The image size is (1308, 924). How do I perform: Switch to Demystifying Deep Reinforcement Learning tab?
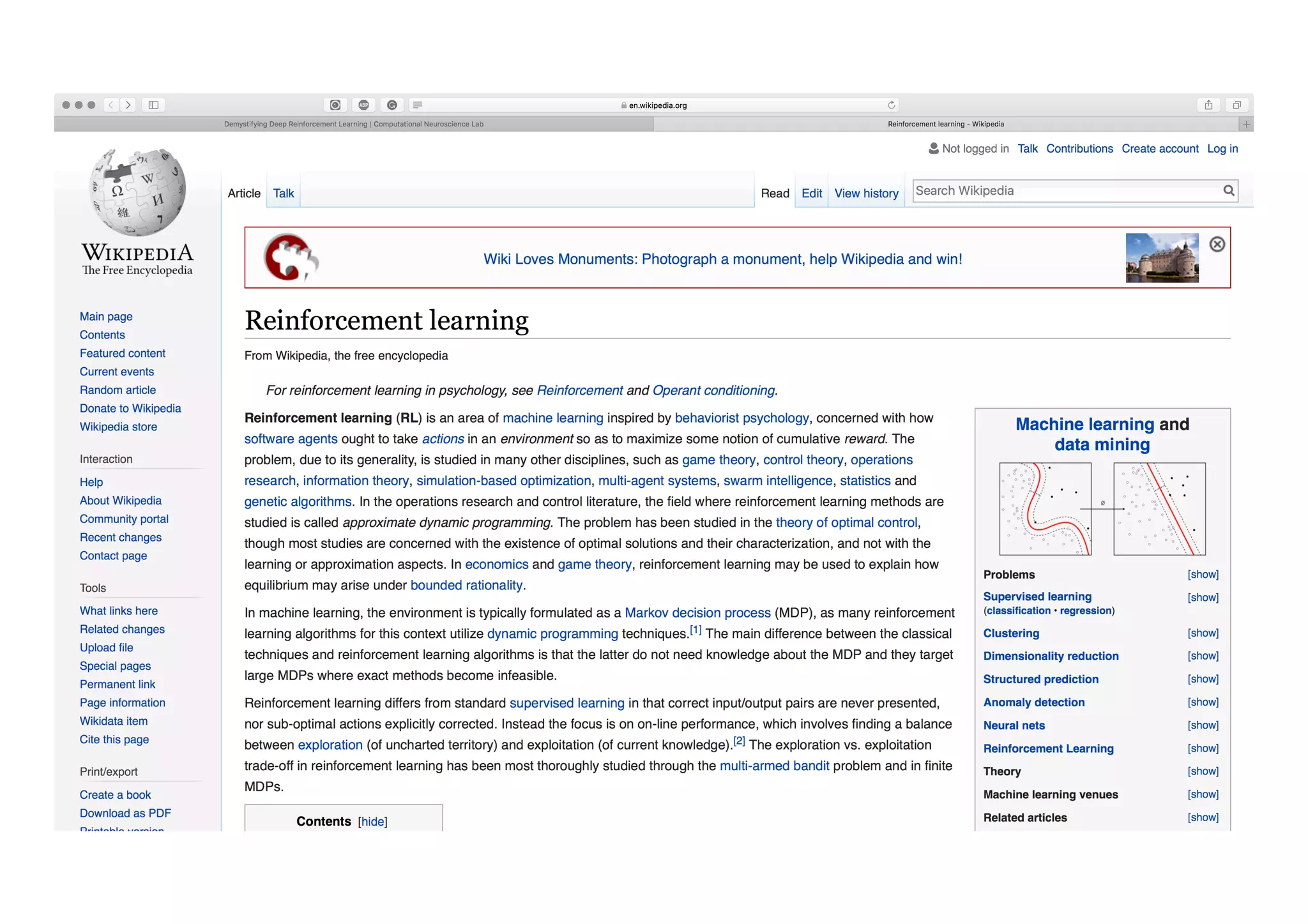(353, 124)
